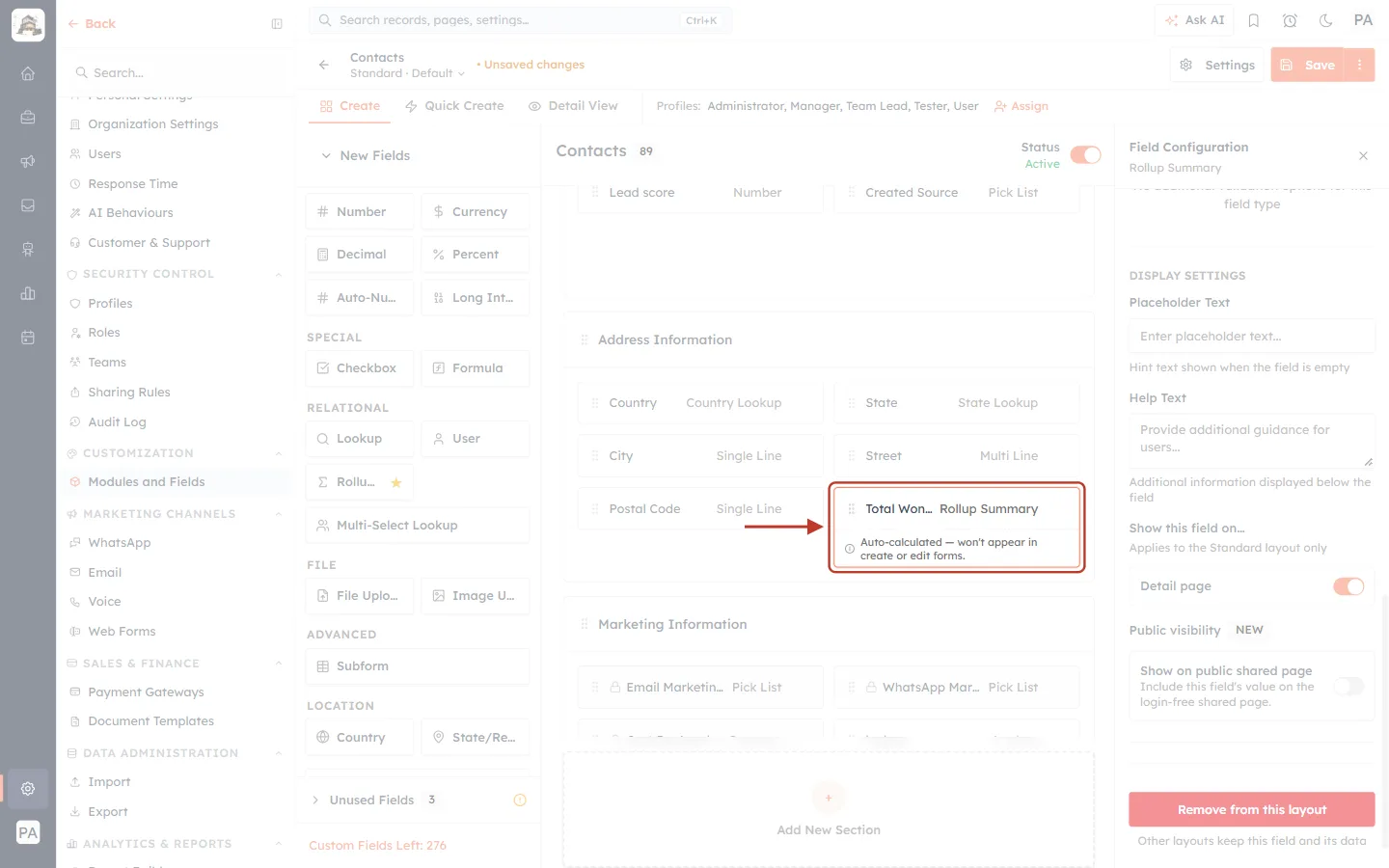This screenshot has height=868, width=1389.
Task: Collapse the Marketing Channels sidebar group
Action: click(x=278, y=515)
